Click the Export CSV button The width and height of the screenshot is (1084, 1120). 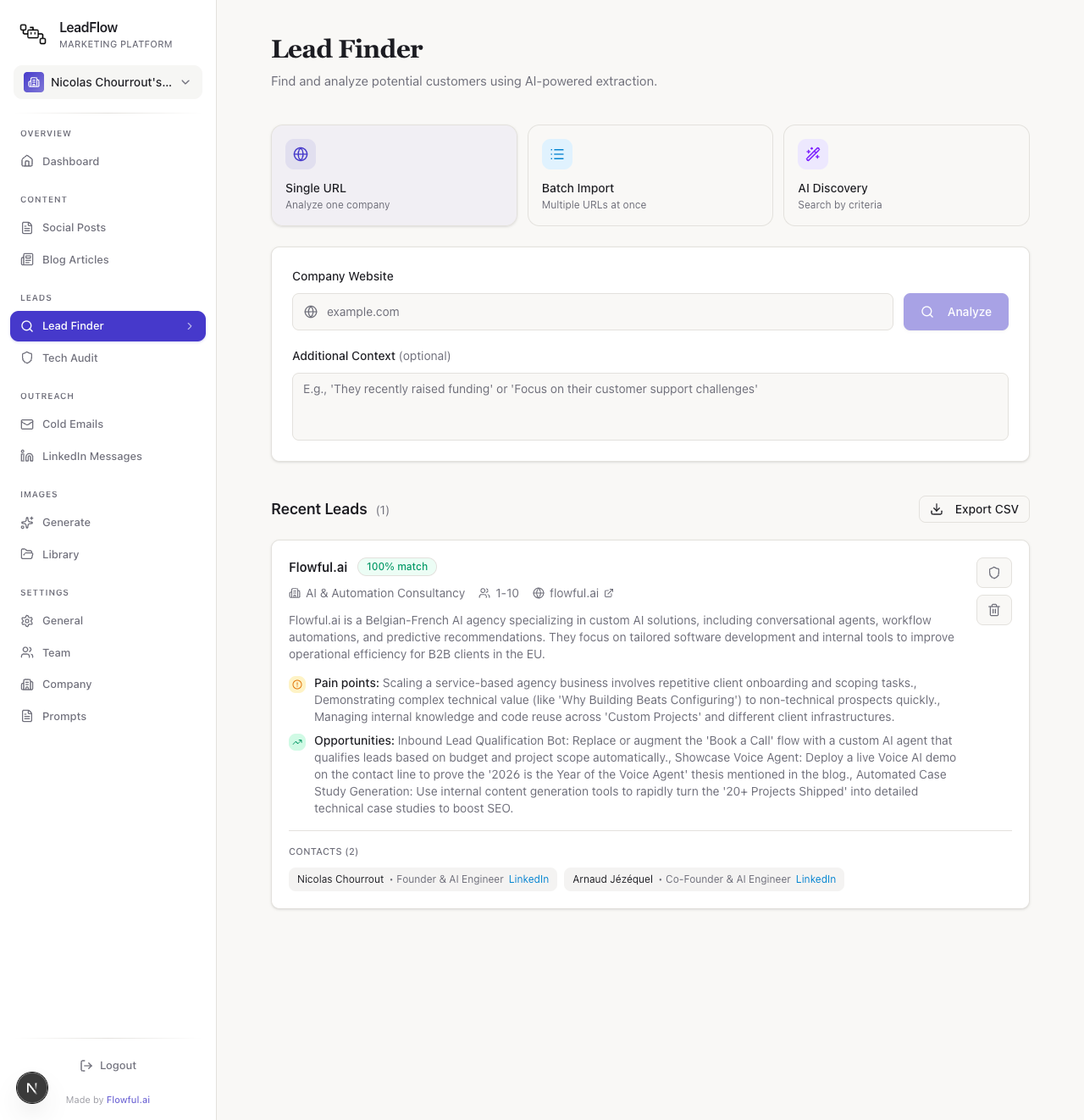[x=974, y=509]
